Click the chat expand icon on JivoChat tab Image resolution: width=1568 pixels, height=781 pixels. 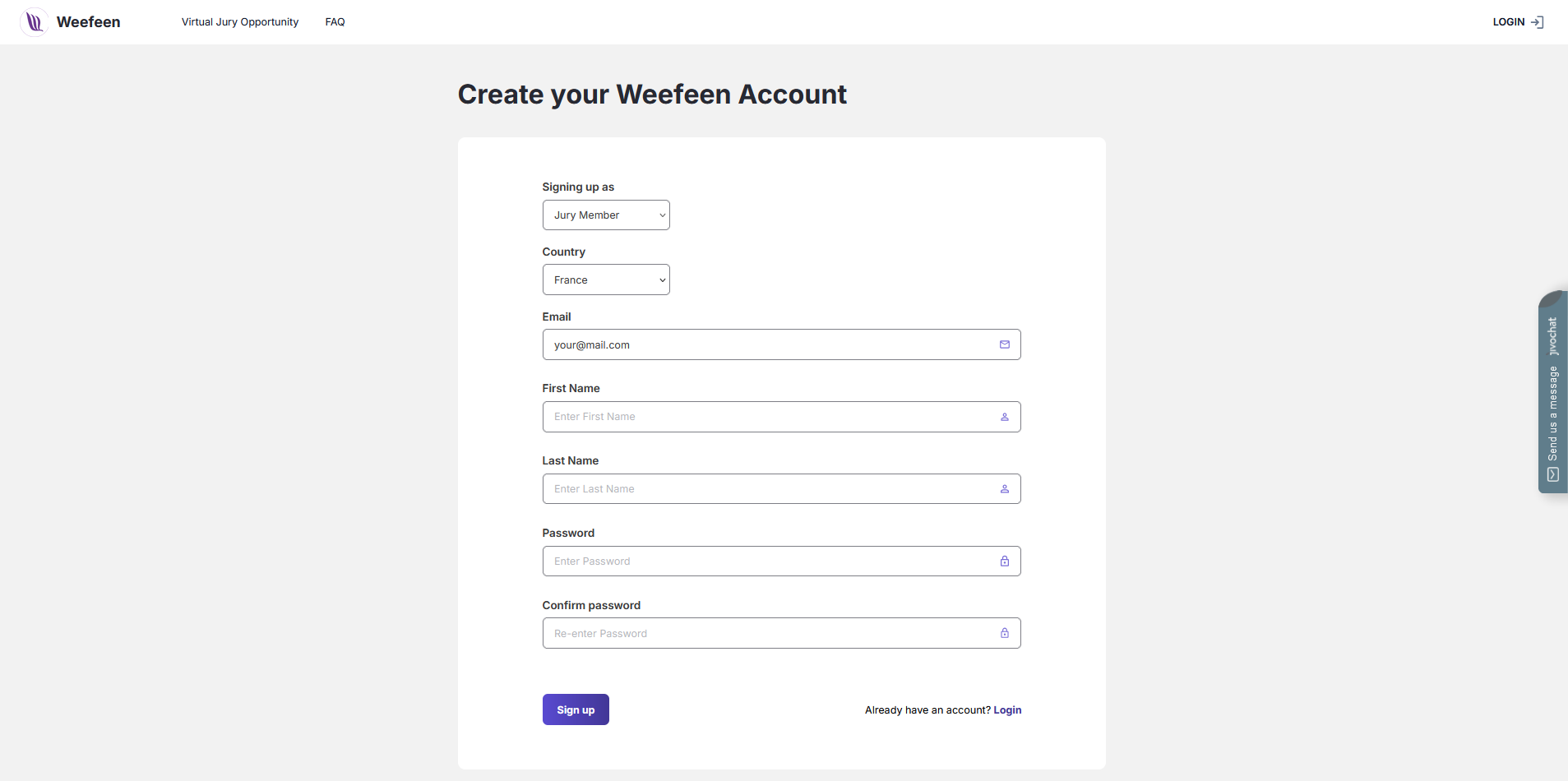click(x=1552, y=474)
